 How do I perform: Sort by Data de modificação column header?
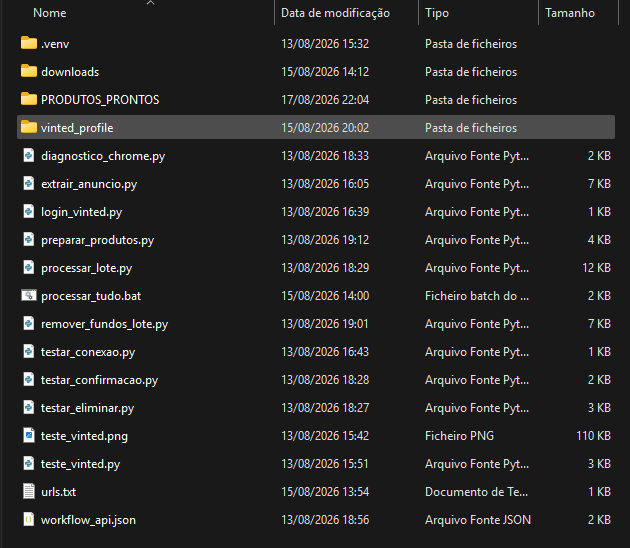tap(335, 13)
